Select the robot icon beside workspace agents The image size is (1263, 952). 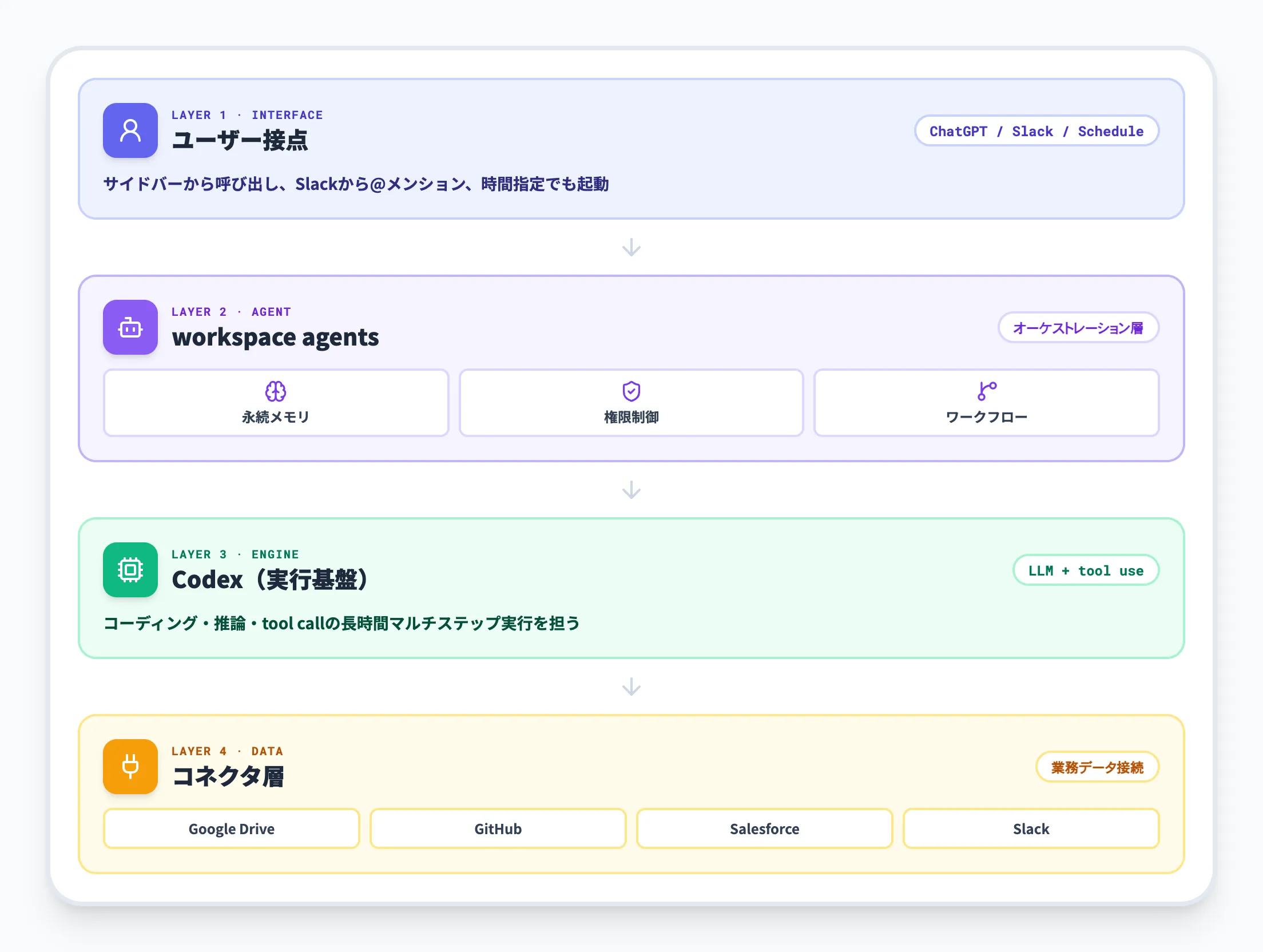point(130,327)
